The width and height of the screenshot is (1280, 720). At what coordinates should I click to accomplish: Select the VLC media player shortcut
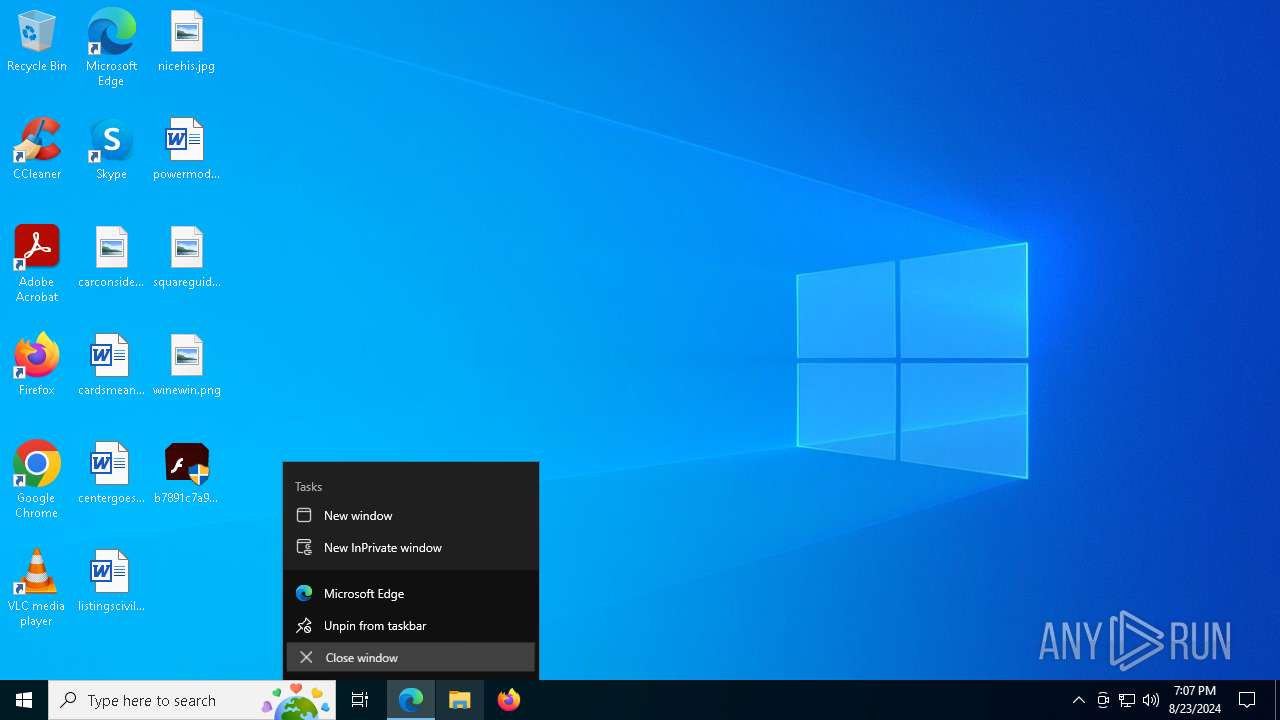click(37, 587)
